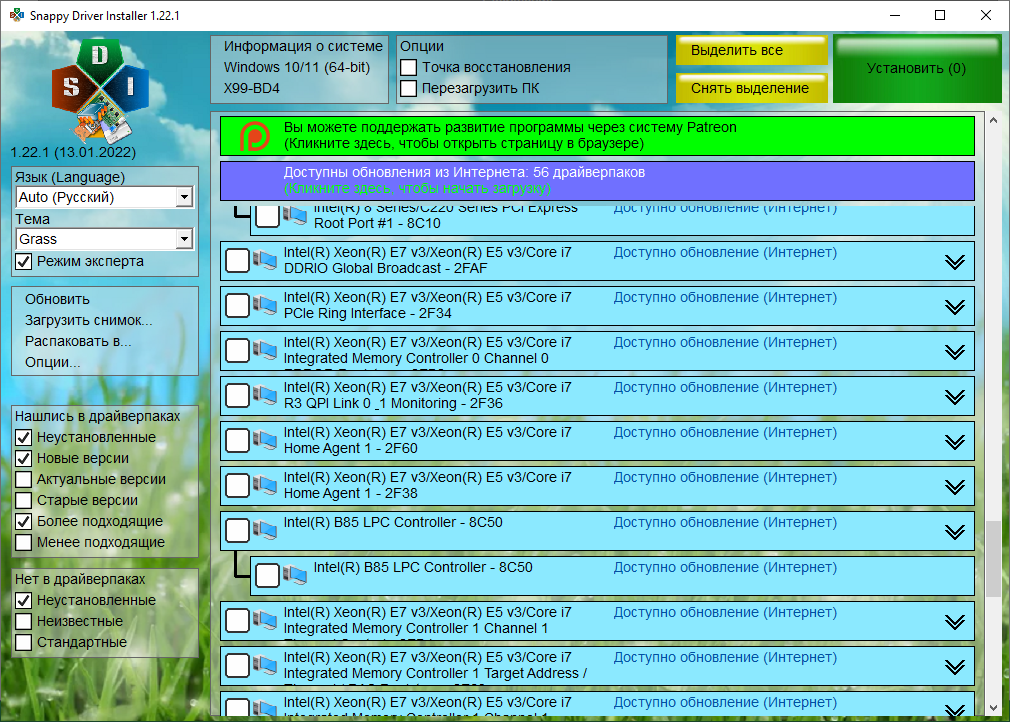
Task: Disable the Режим эксперта checkbox
Action: (24, 261)
